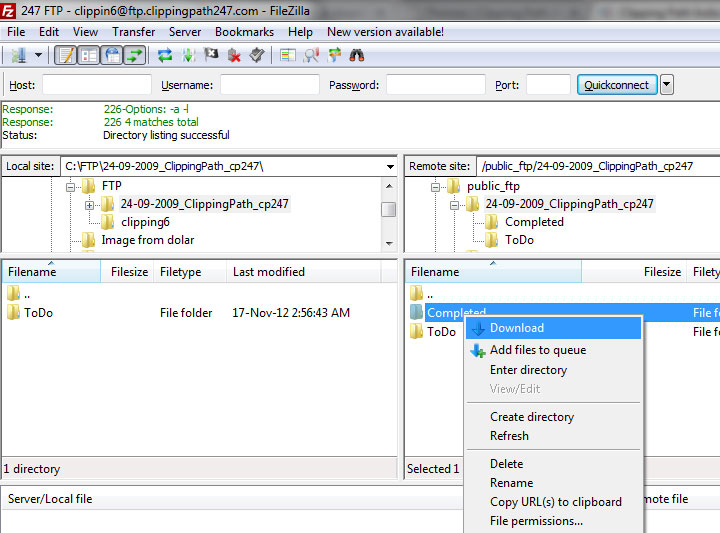Select ToDo folder in local file list

(38, 313)
